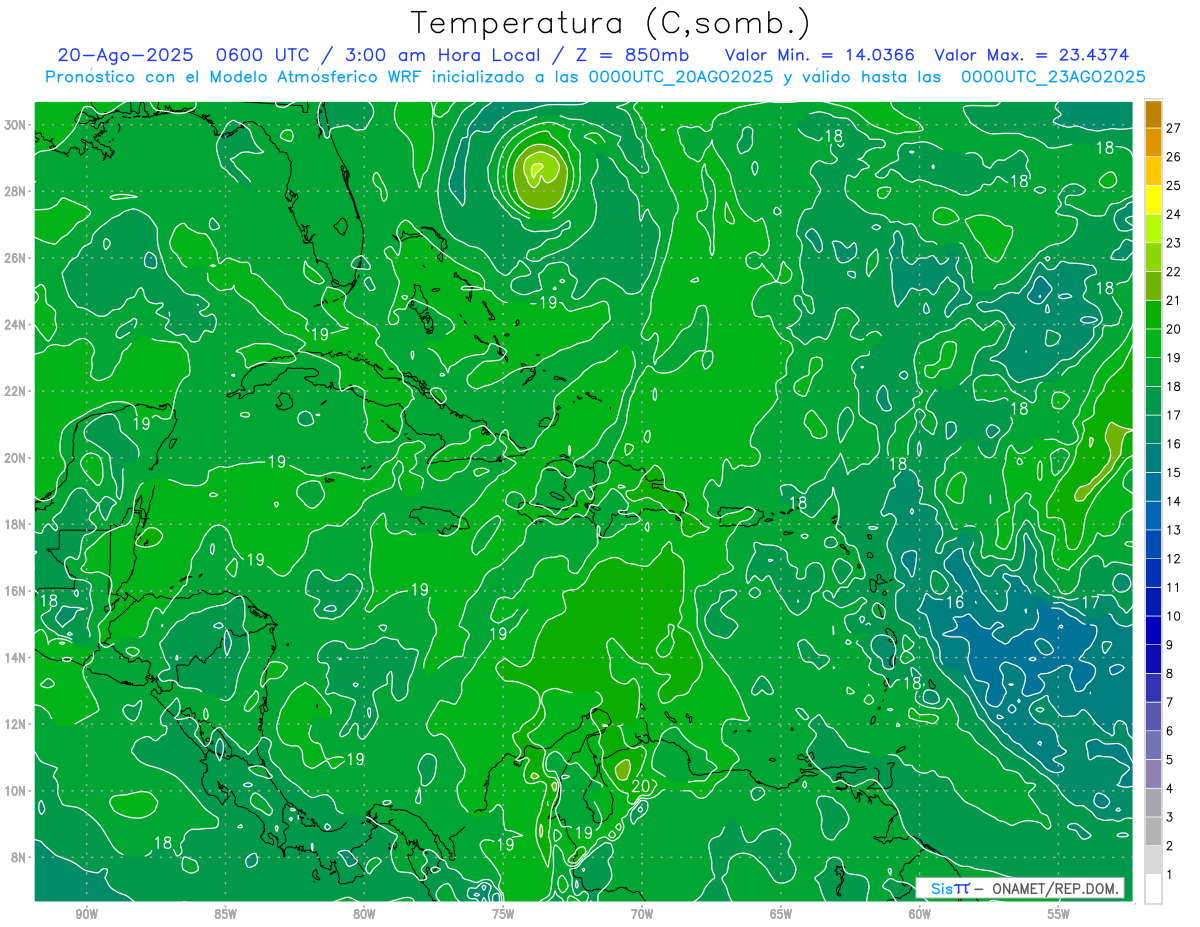Click the "75W" longitude axis label

point(503,914)
